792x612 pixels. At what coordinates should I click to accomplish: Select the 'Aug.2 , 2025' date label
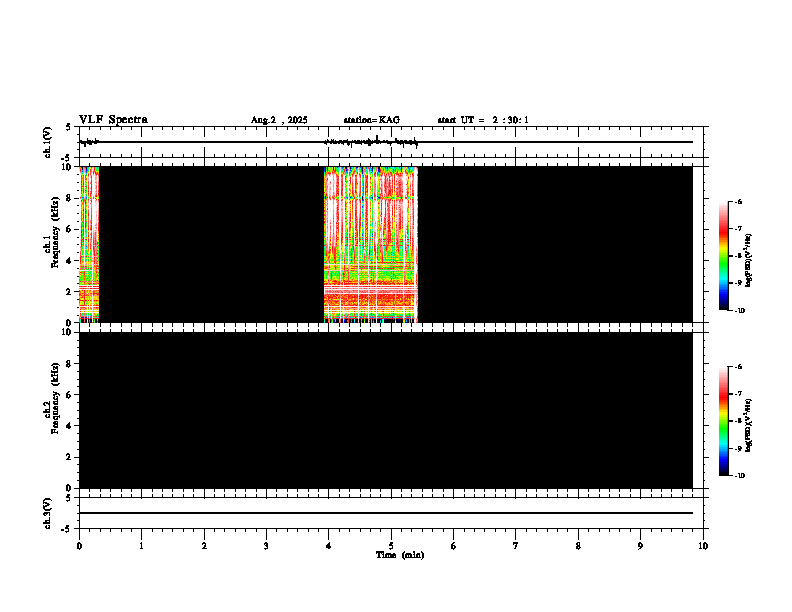click(279, 120)
